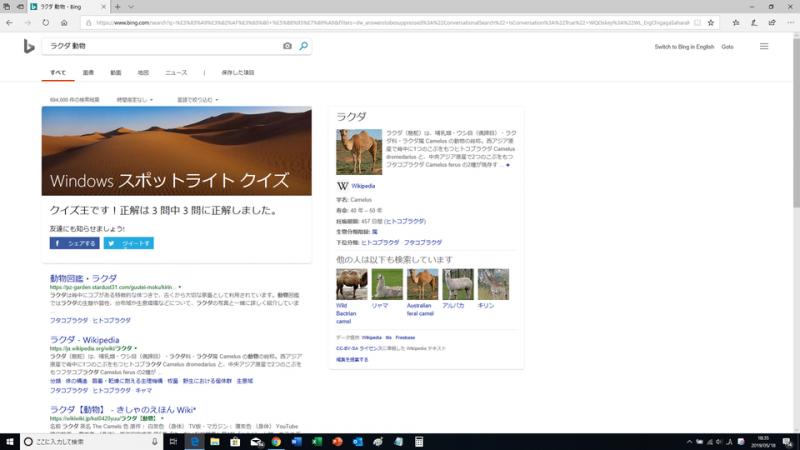Show hidden system tray icons
This screenshot has height=450, width=800.
point(689,442)
